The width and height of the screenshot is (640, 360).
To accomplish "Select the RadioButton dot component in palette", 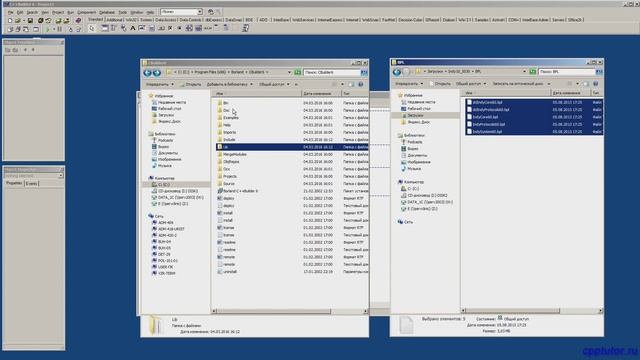I will tap(179, 28).
